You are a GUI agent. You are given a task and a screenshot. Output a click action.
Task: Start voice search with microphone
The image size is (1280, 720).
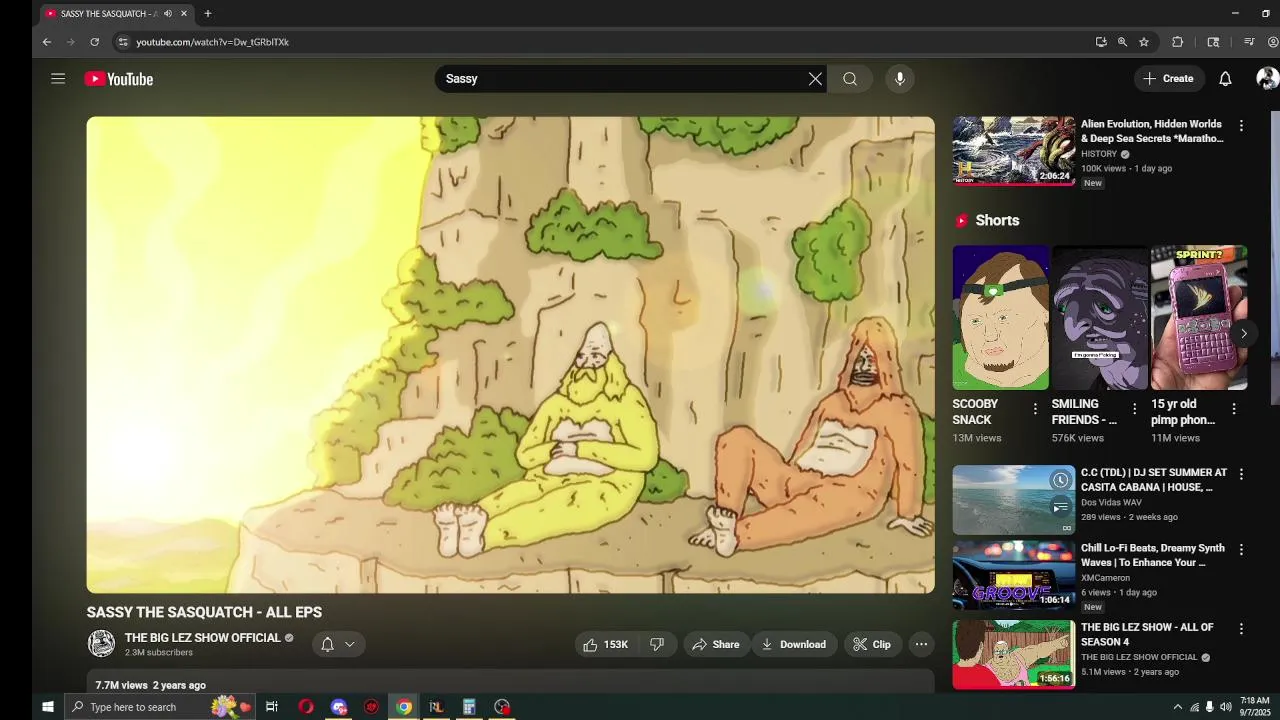point(900,79)
